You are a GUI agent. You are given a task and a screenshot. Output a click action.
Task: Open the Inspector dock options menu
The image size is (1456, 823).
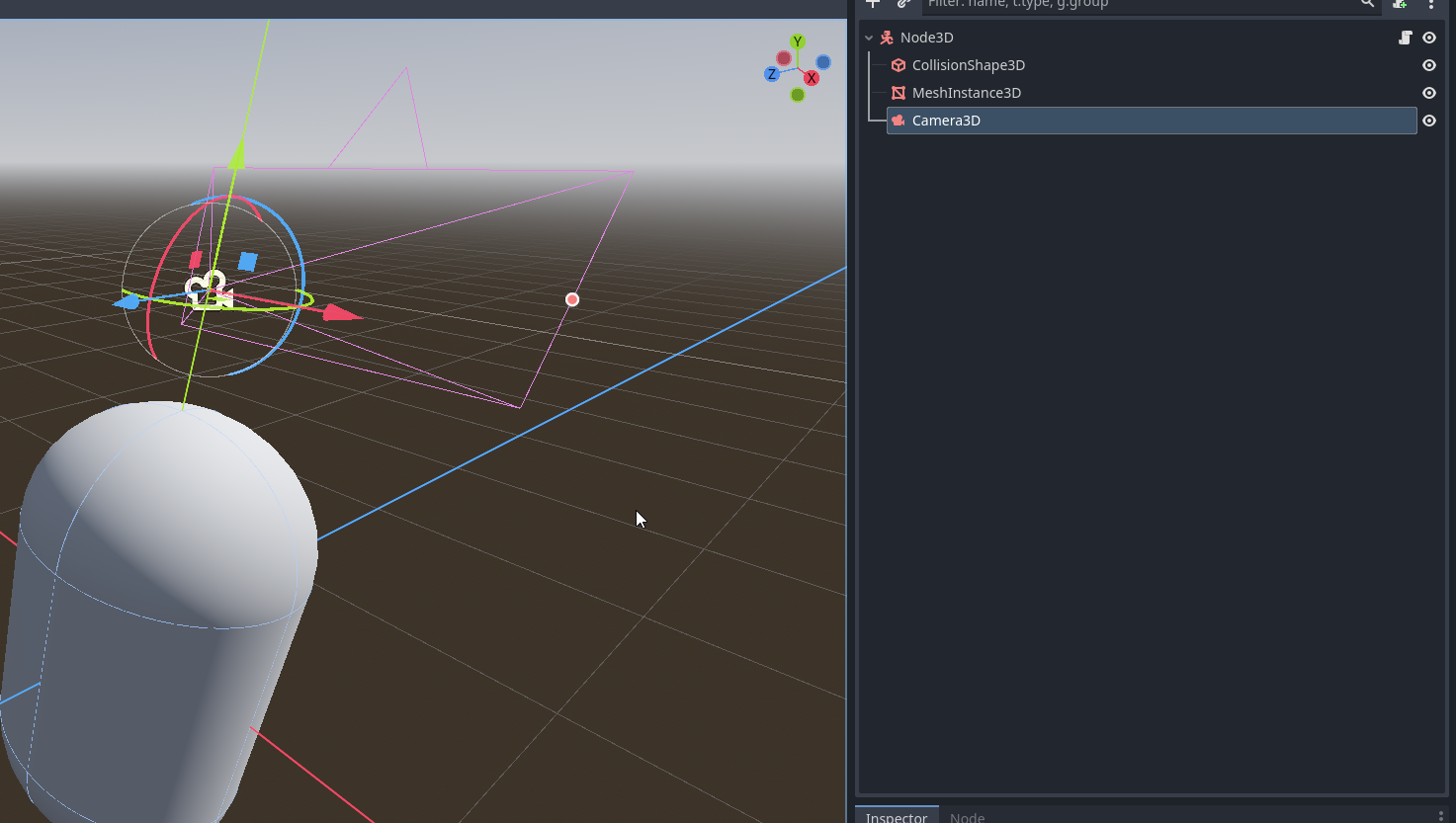point(1441,817)
